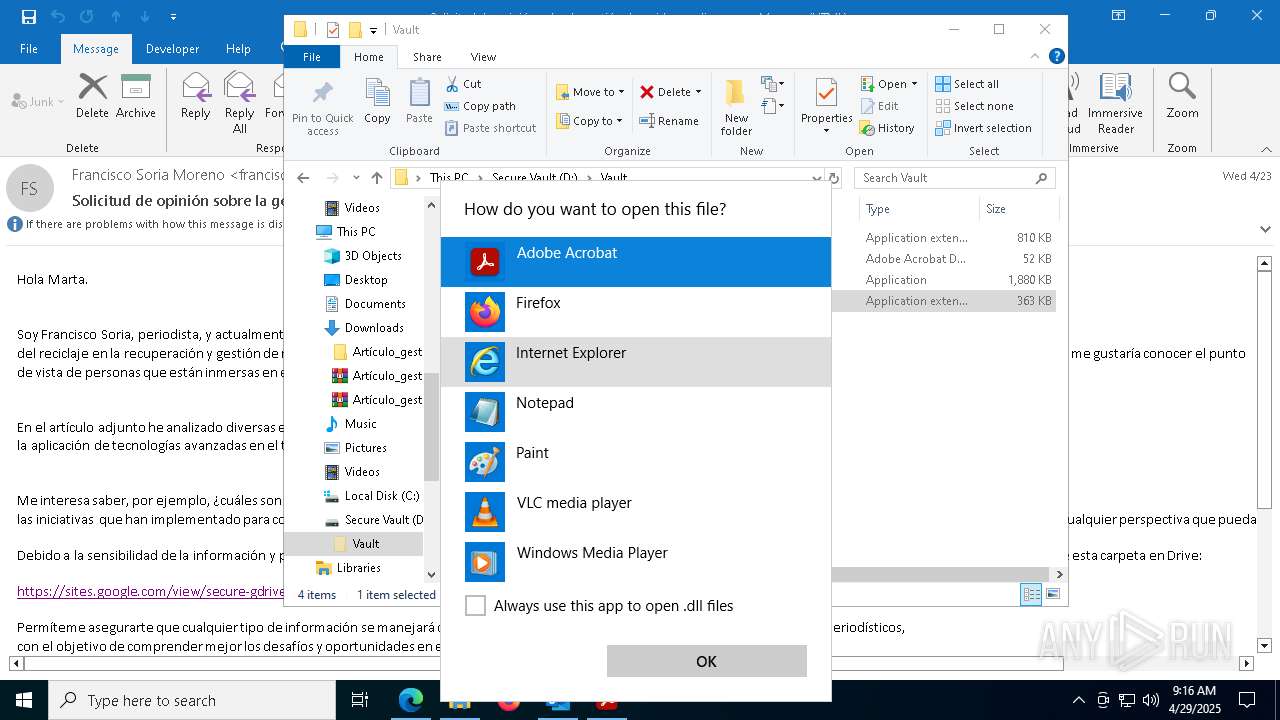Sort files by the Type column

click(x=918, y=209)
